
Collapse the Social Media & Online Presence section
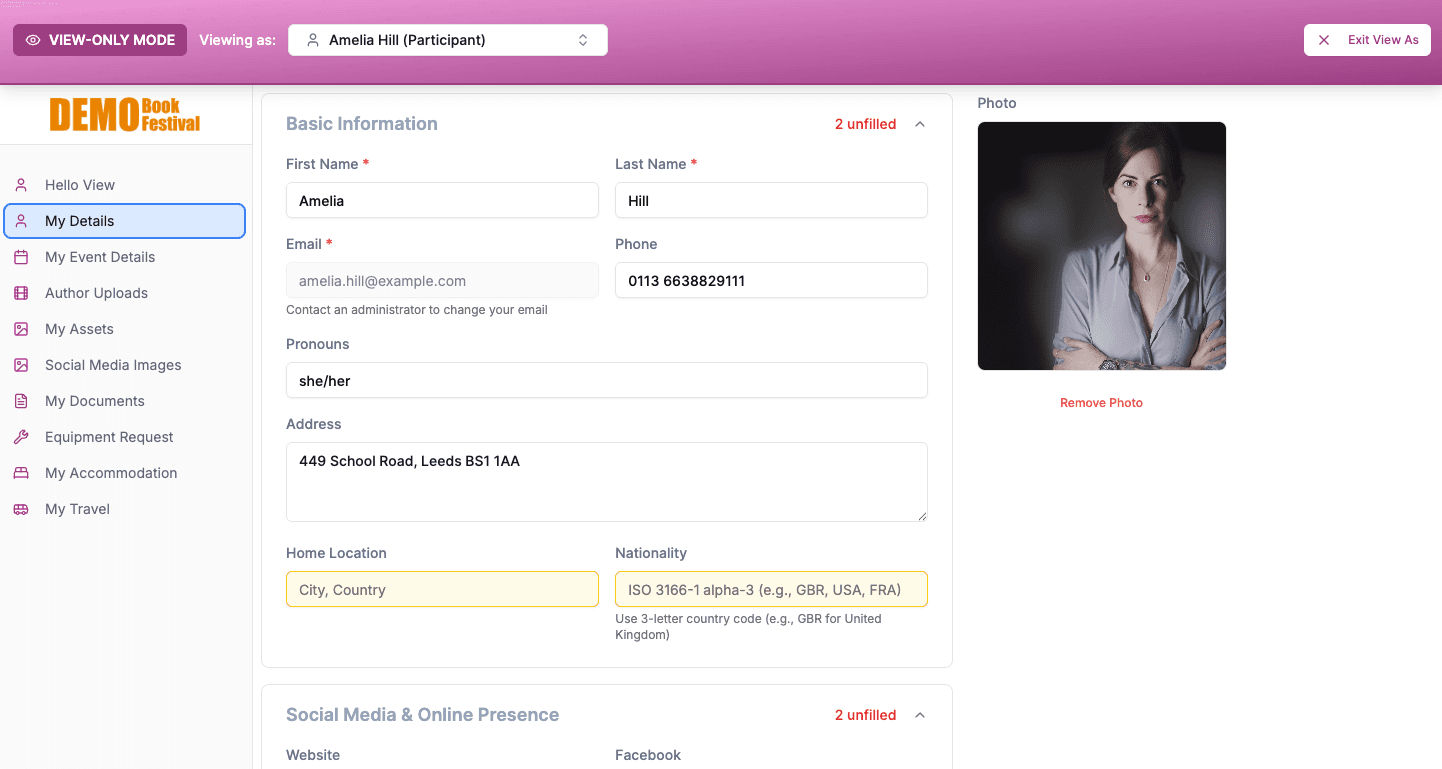click(919, 715)
